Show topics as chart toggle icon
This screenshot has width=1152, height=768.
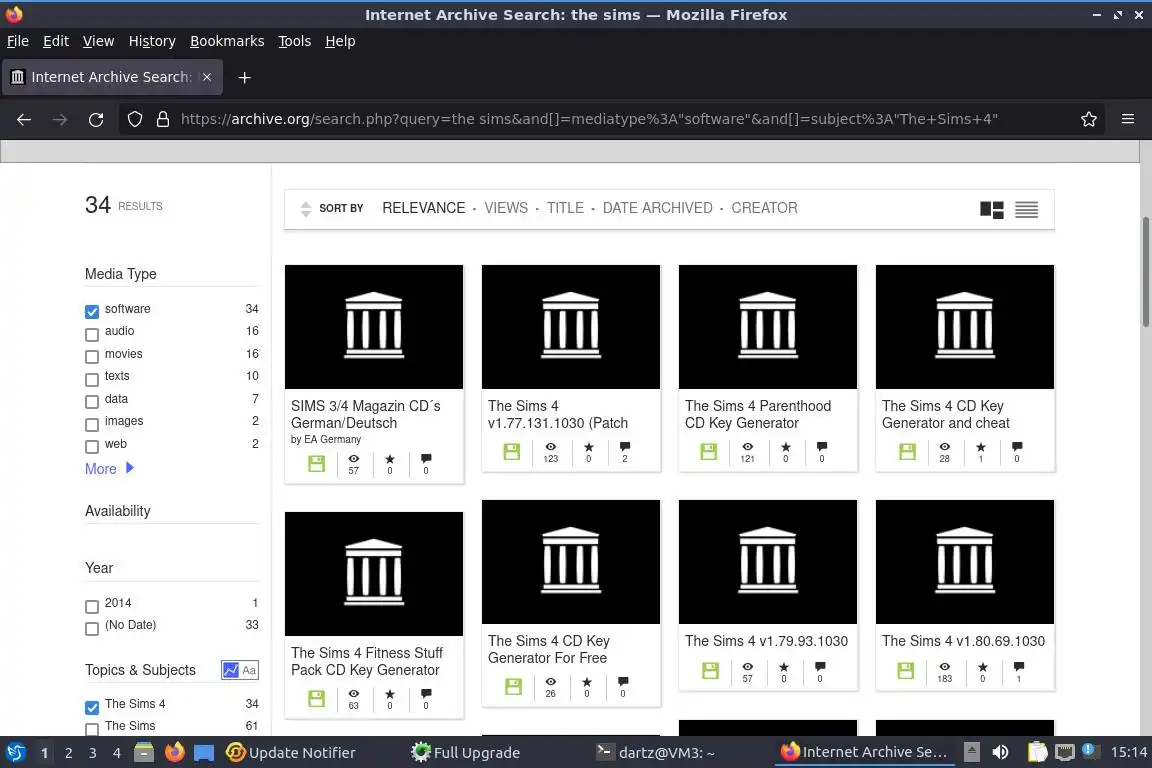click(x=231, y=670)
